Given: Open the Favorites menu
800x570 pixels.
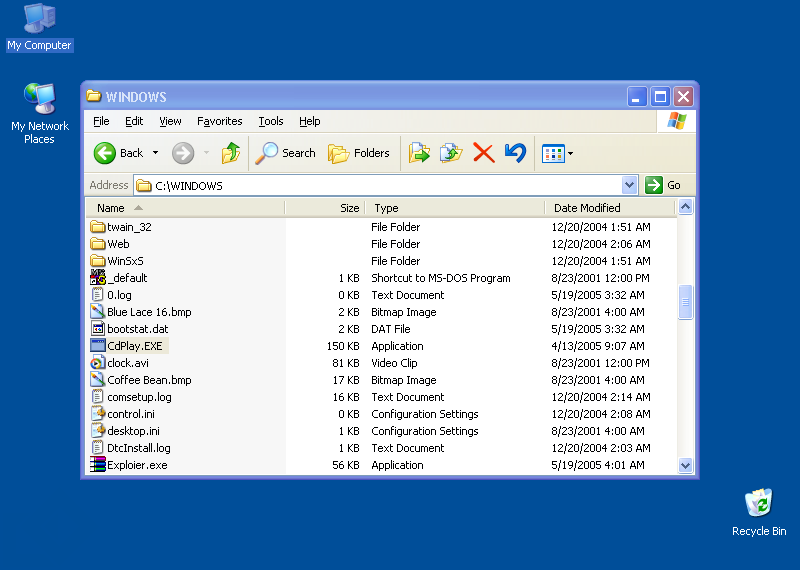Looking at the screenshot, I should (219, 121).
